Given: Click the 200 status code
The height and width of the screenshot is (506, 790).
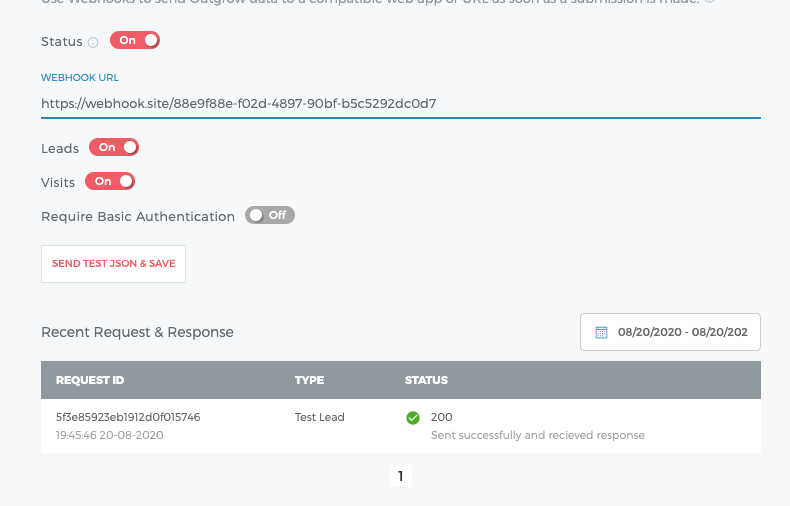Looking at the screenshot, I should [x=441, y=417].
